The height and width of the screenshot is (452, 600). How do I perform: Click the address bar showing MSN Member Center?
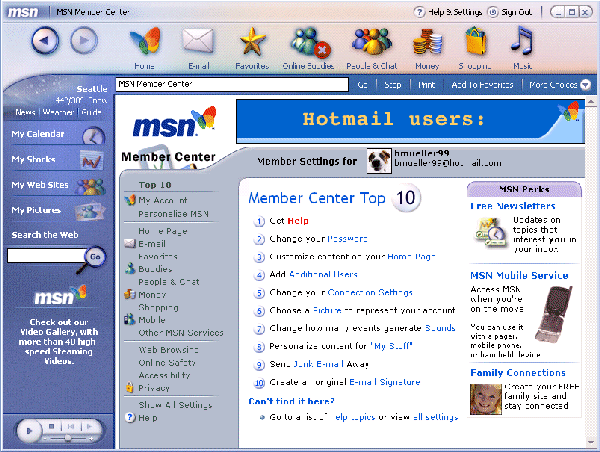[232, 84]
